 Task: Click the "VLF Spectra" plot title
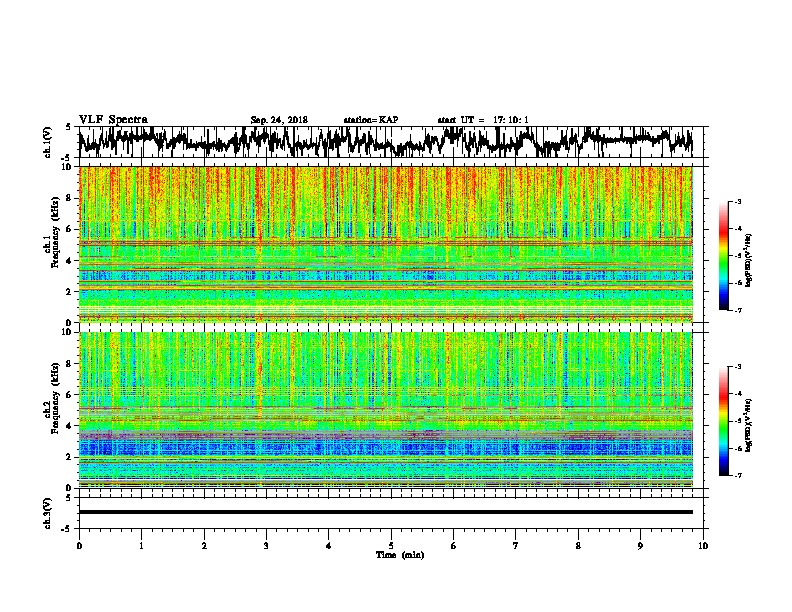[113, 120]
